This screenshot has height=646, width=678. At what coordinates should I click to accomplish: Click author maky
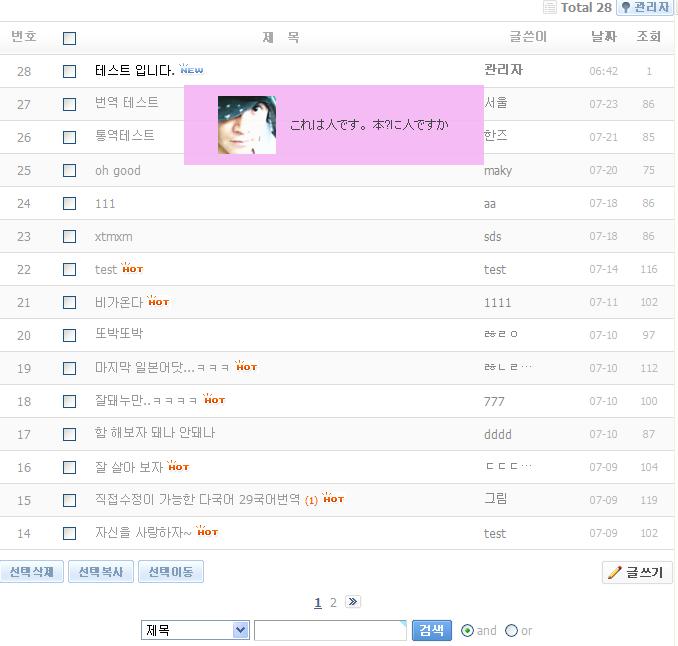(x=498, y=170)
